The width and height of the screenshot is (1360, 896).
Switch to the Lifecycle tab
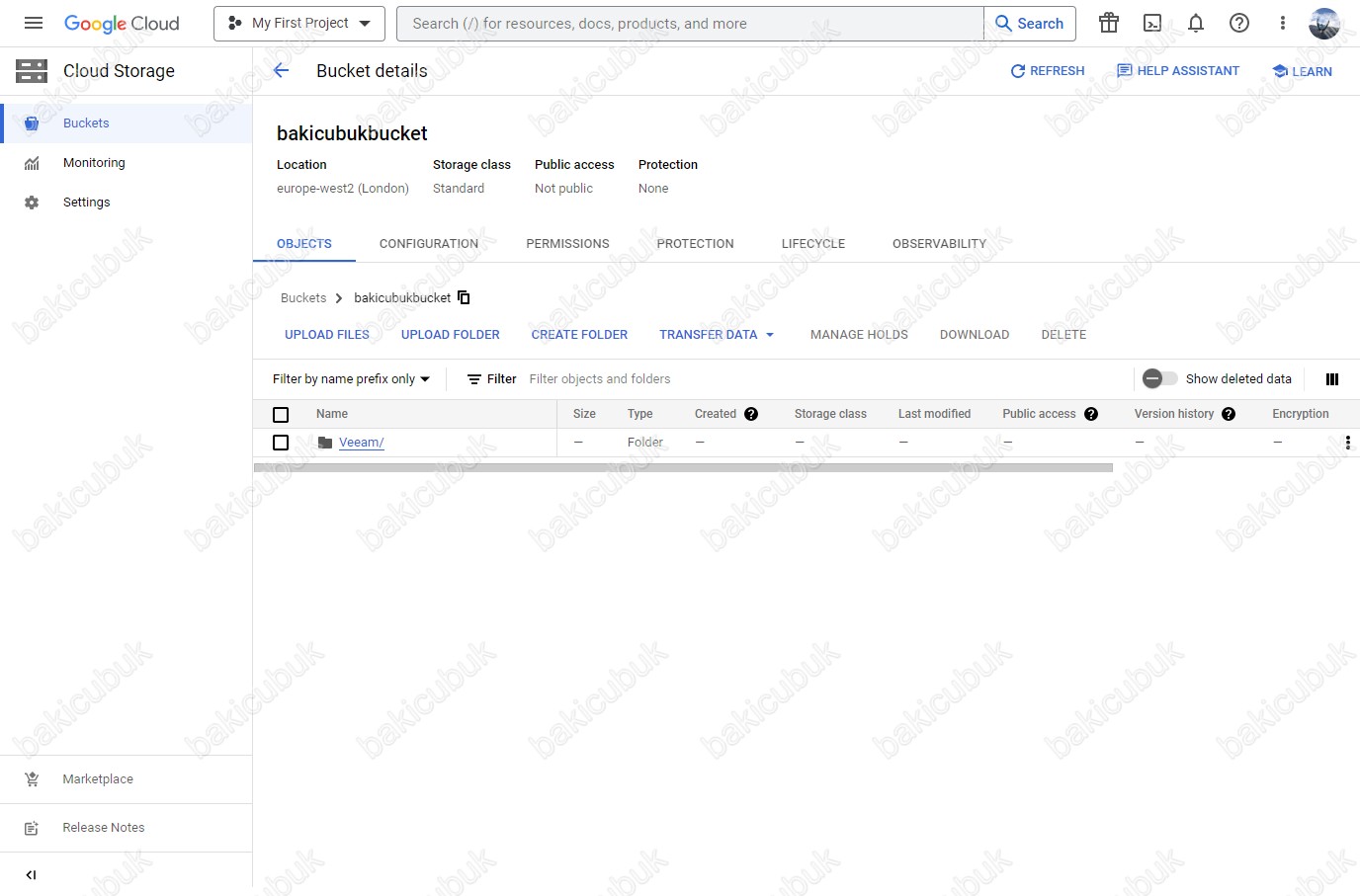[813, 244]
